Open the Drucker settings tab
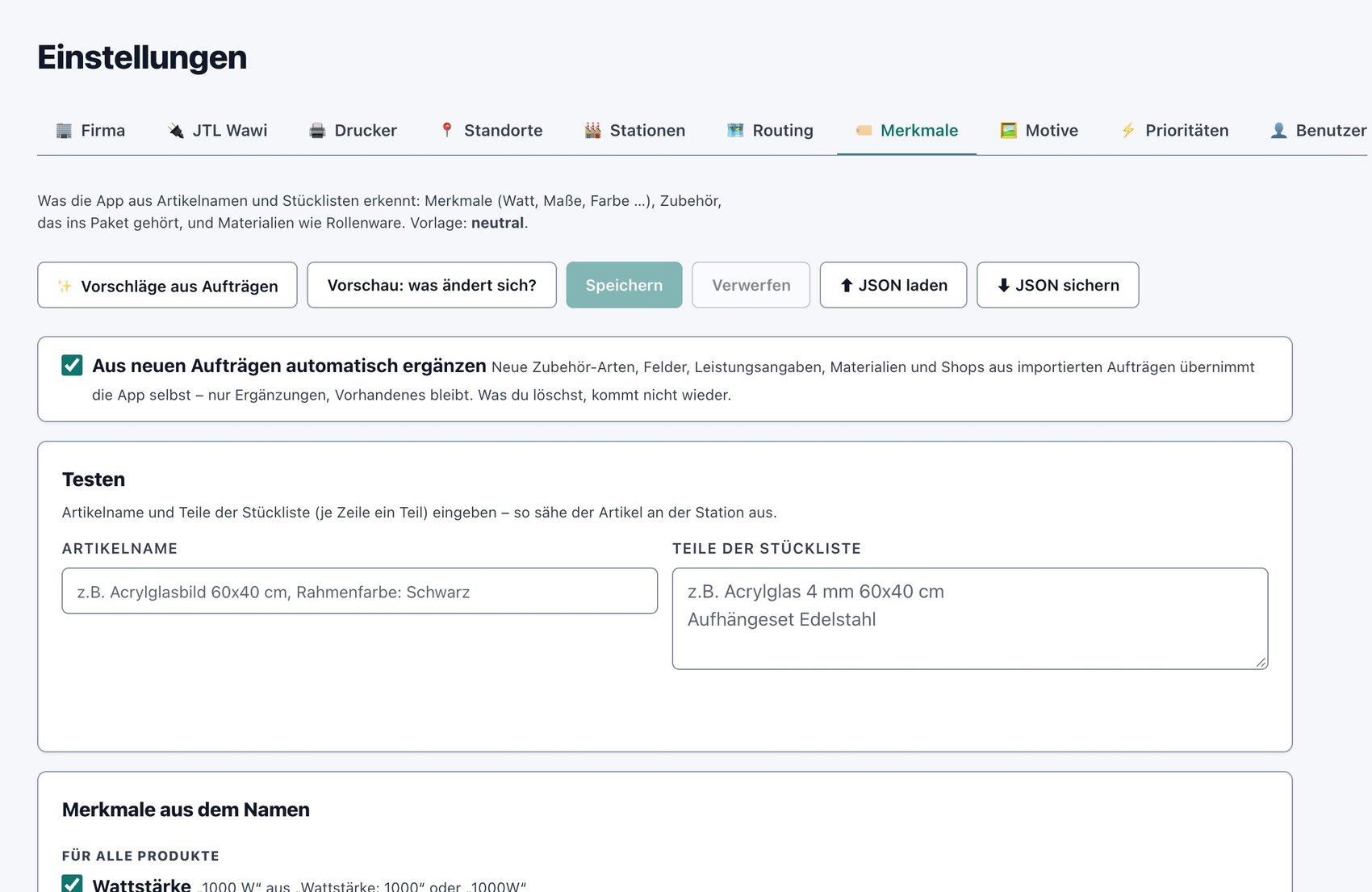Viewport: 1372px width, 892px height. [x=353, y=131]
